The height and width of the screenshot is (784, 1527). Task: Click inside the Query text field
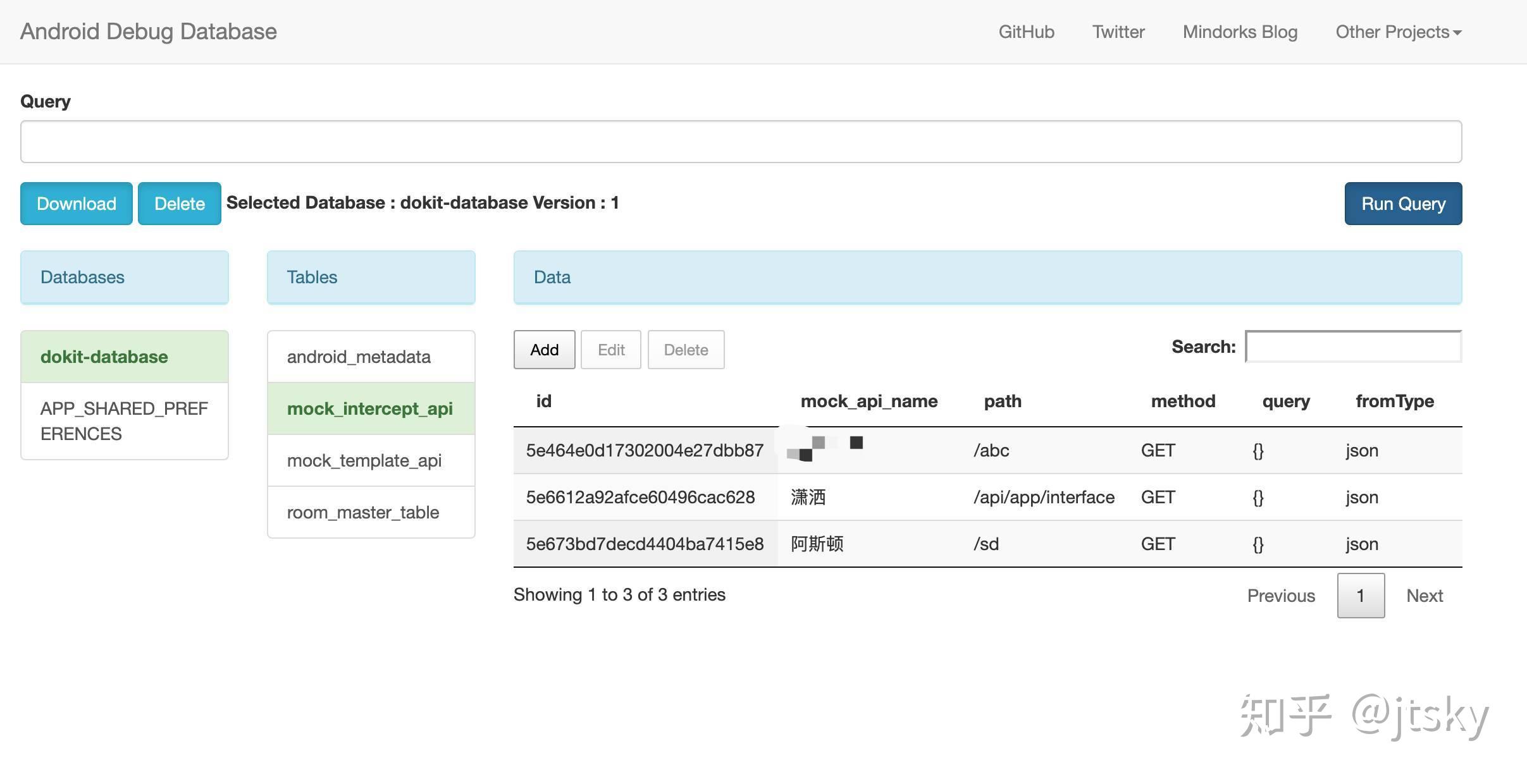740,142
